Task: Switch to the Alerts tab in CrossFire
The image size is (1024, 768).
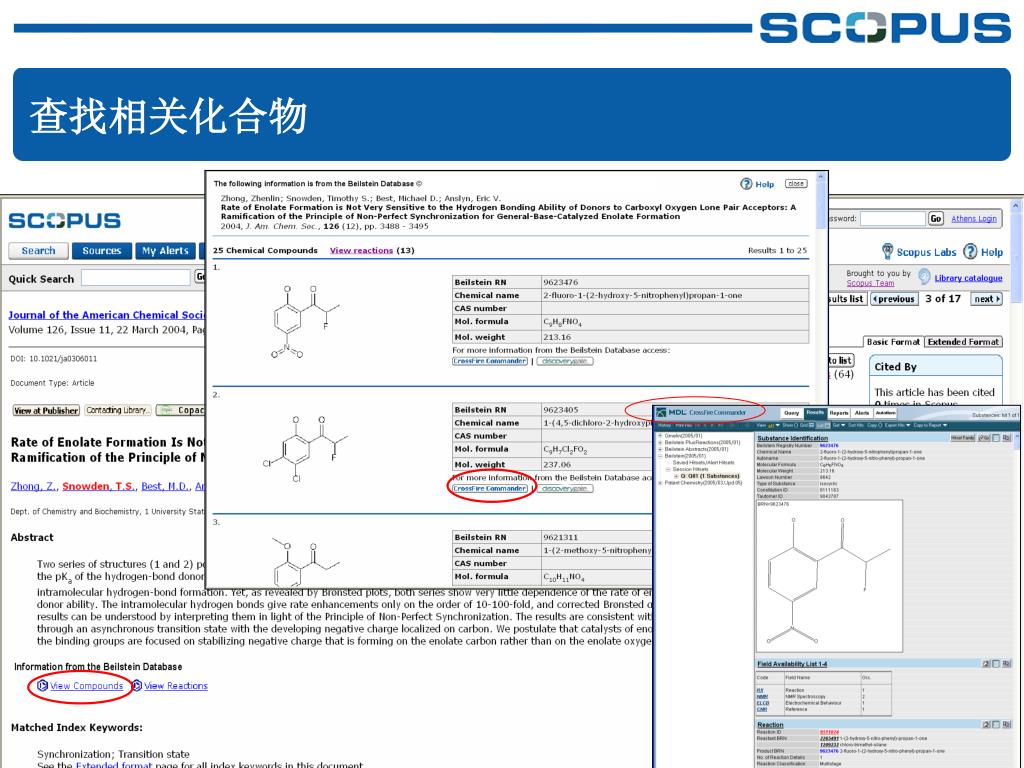Action: [x=862, y=413]
